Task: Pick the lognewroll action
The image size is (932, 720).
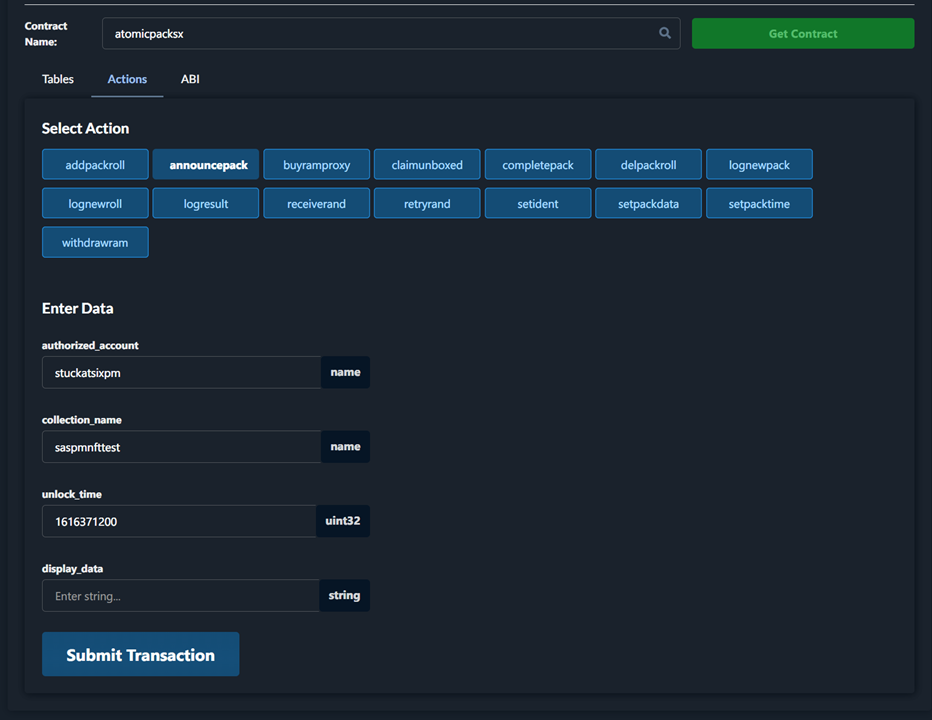Action: (x=95, y=203)
